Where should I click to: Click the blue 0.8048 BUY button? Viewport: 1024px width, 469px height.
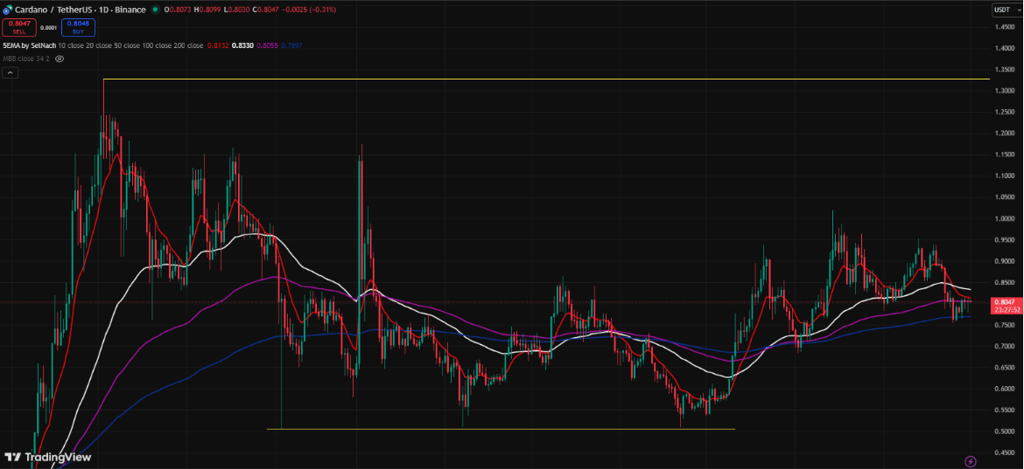click(78, 27)
